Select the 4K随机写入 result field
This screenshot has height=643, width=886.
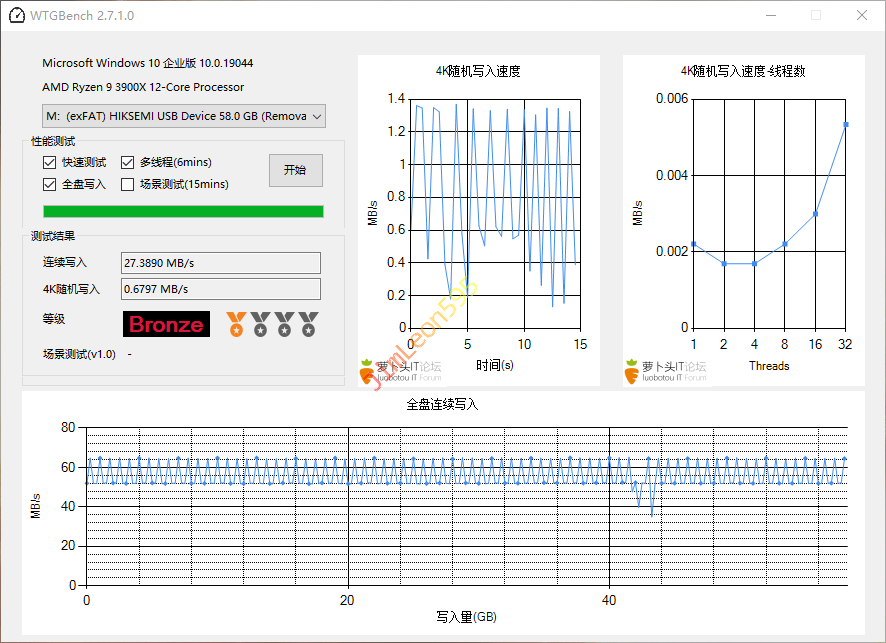(x=220, y=289)
